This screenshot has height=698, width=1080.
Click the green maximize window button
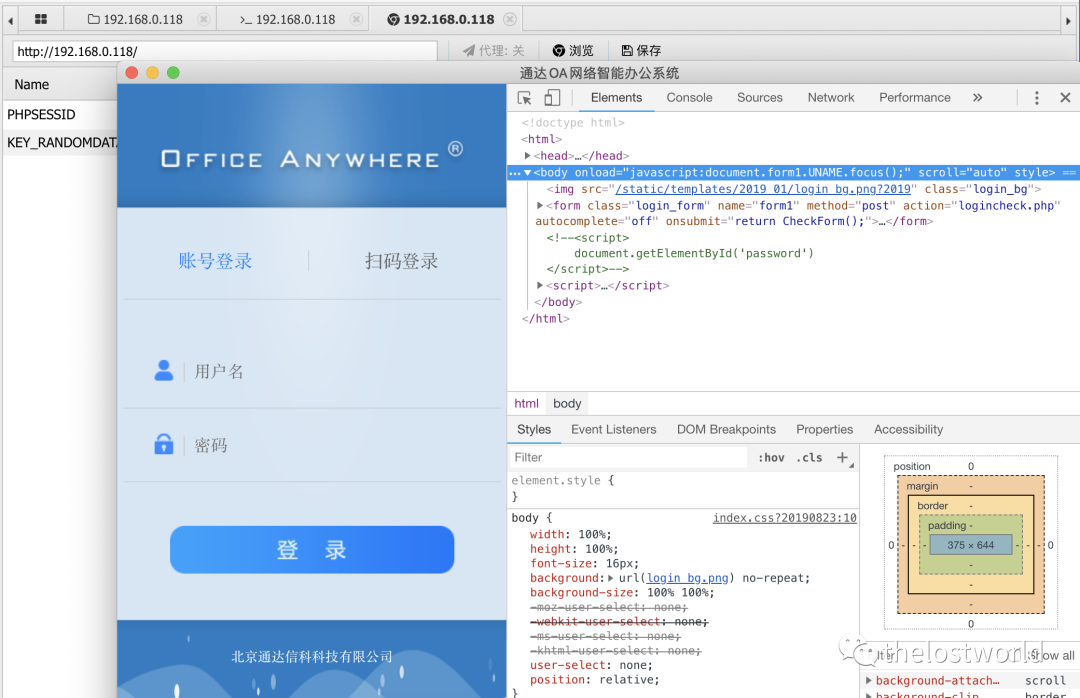coord(173,72)
